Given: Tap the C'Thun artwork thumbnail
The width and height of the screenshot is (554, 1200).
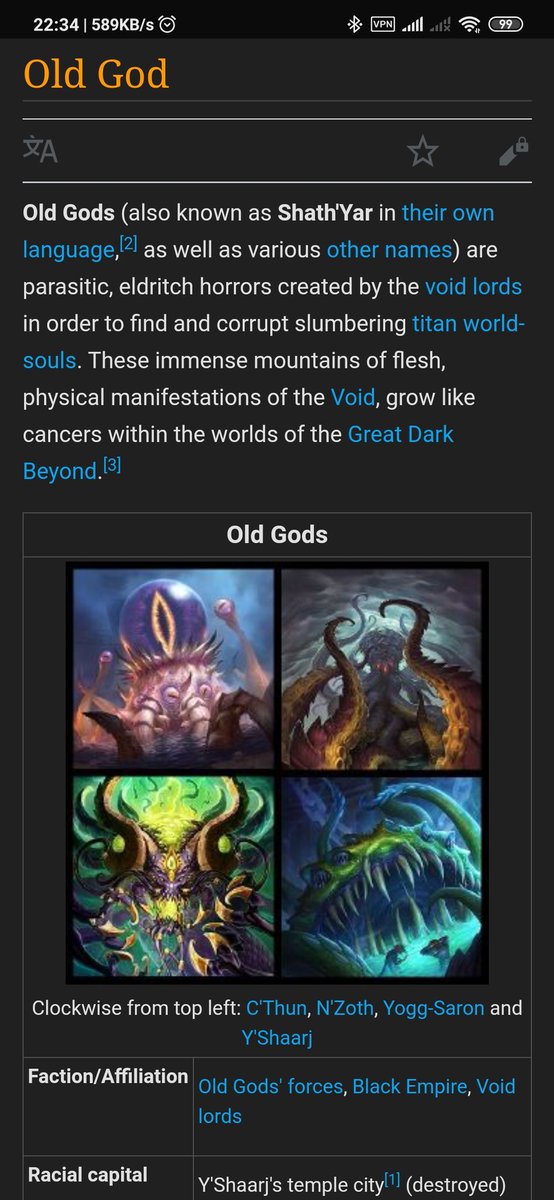Looking at the screenshot, I should point(174,668).
